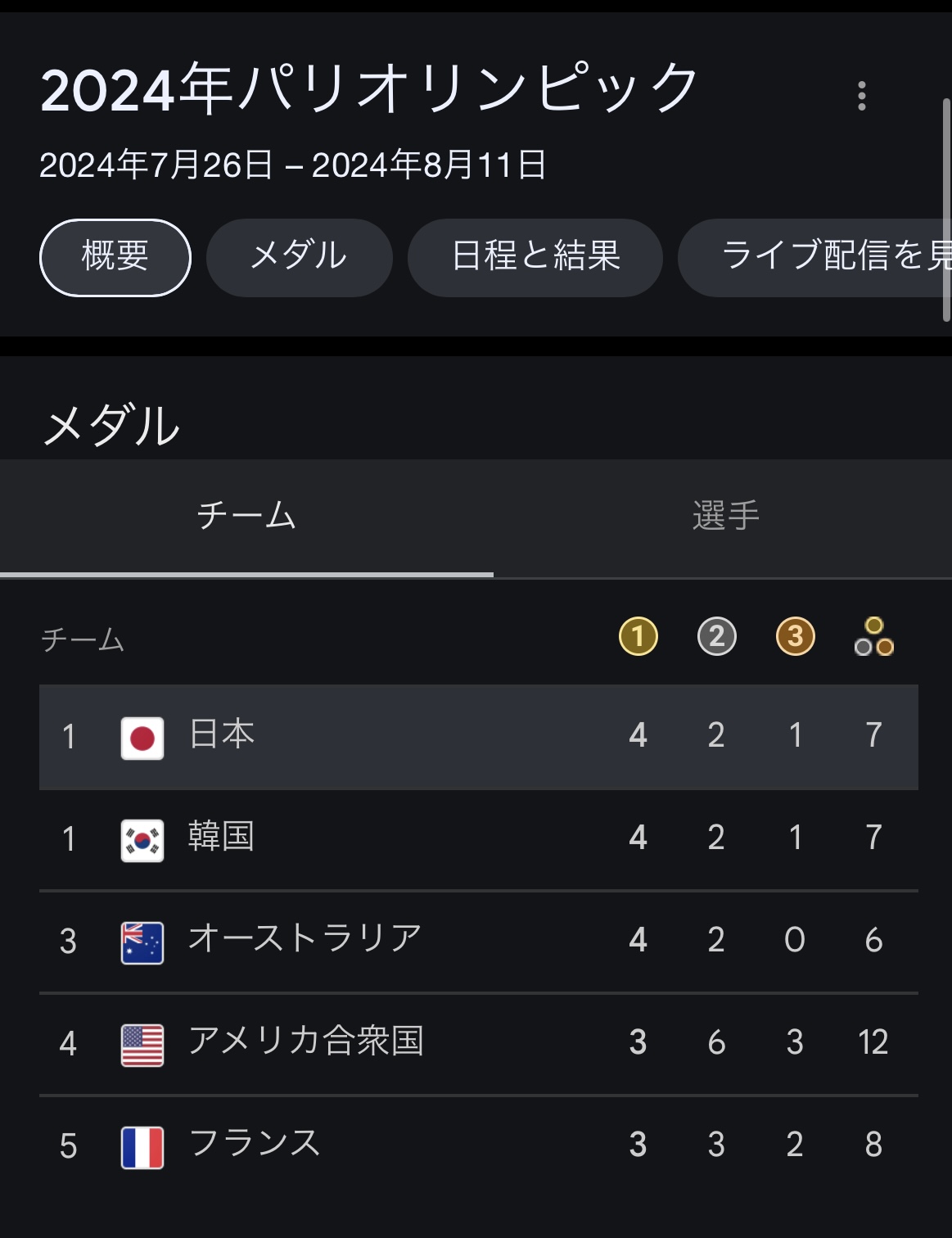Screen dimensions: 952x1238
Task: Click the total medals column icon
Action: (x=873, y=637)
